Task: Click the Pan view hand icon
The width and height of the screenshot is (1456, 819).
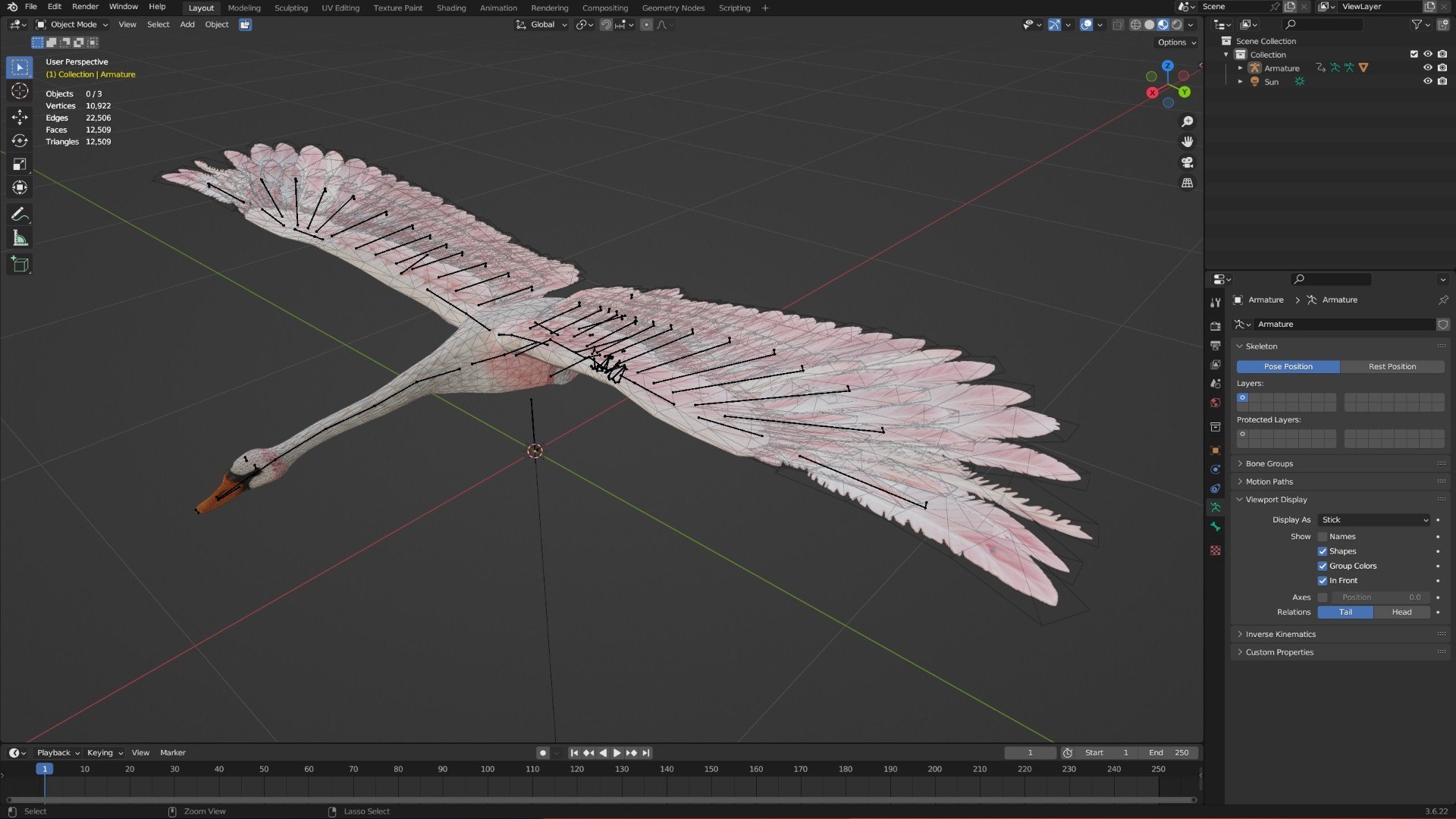Action: pos(1188,142)
